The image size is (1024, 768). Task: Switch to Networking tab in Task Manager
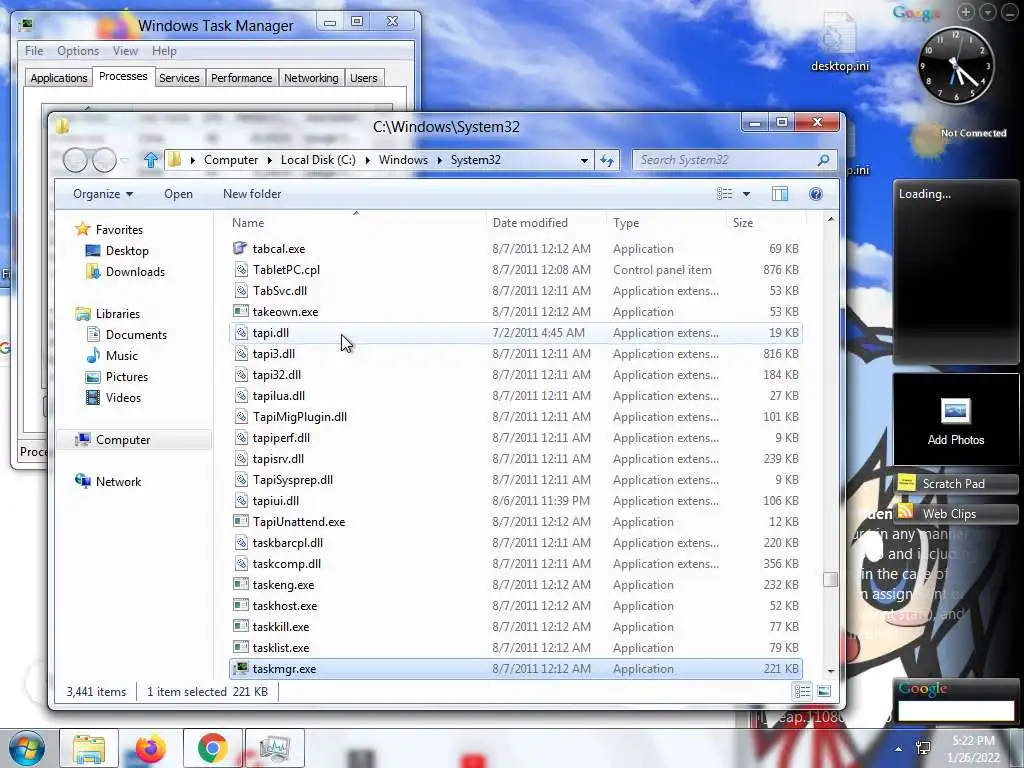click(311, 78)
